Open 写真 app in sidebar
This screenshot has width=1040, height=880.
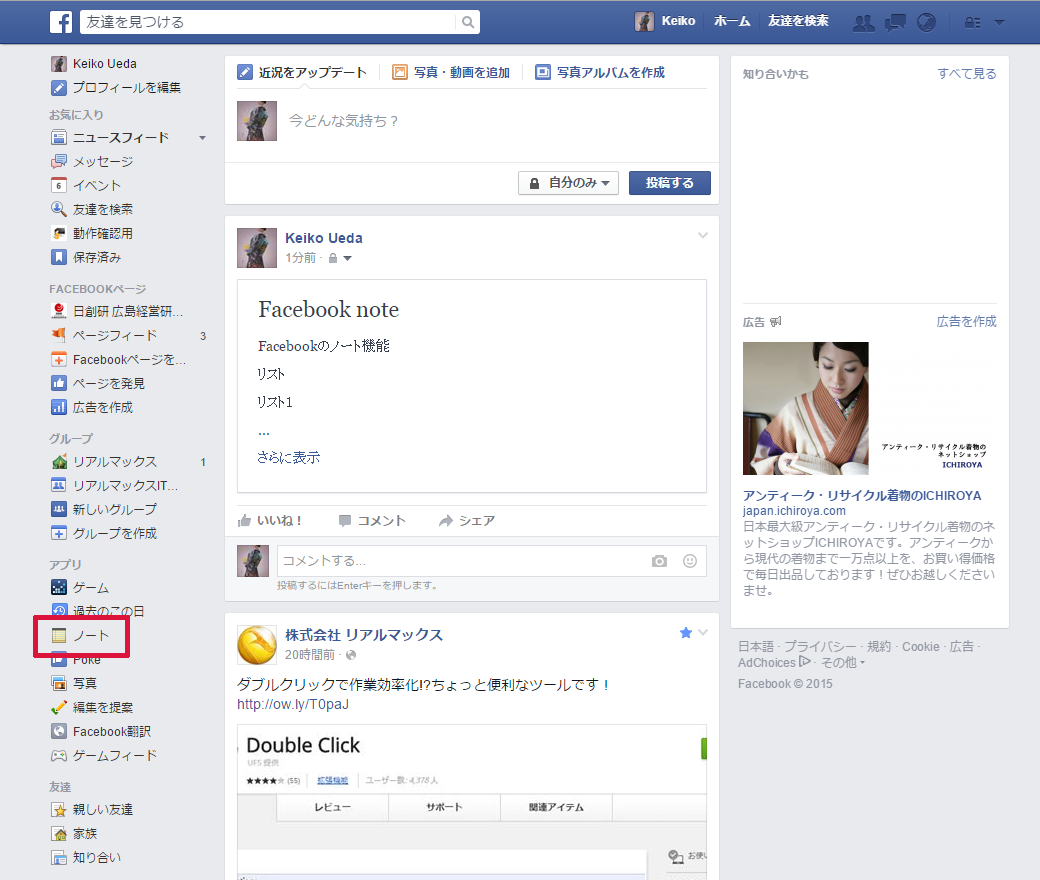pos(74,683)
